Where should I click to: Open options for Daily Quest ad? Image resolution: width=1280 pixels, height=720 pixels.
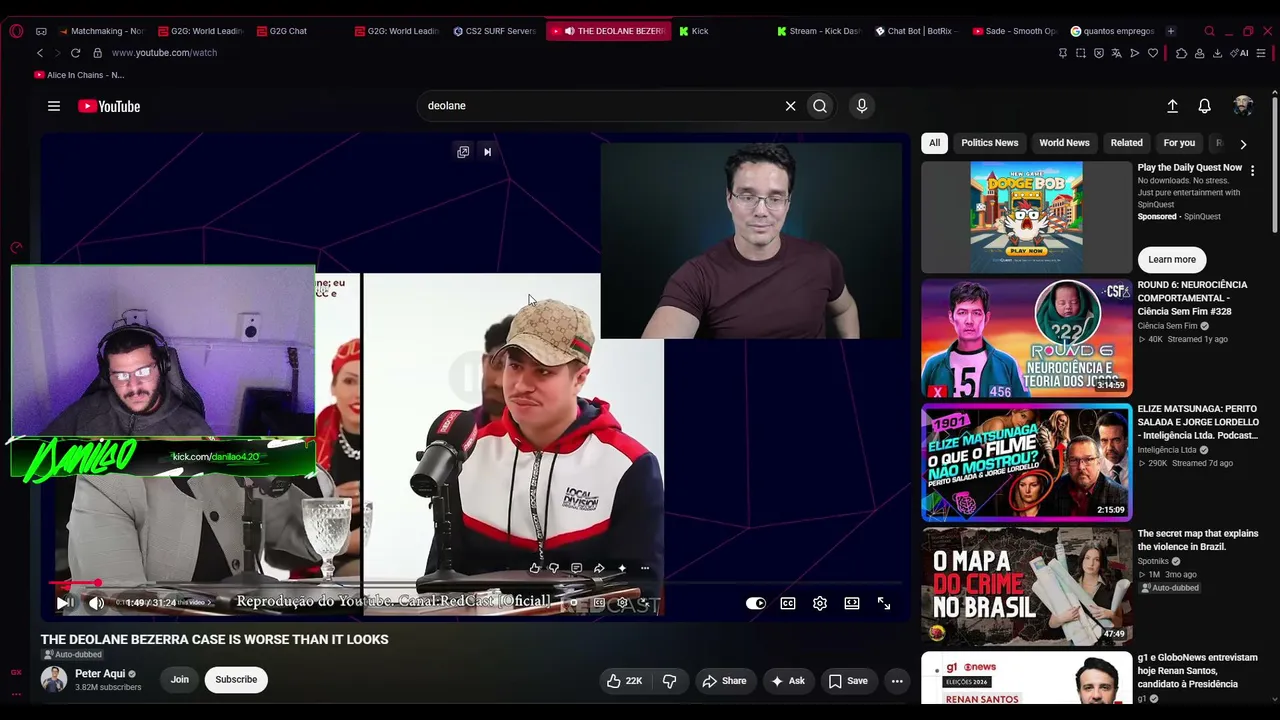coord(1252,171)
